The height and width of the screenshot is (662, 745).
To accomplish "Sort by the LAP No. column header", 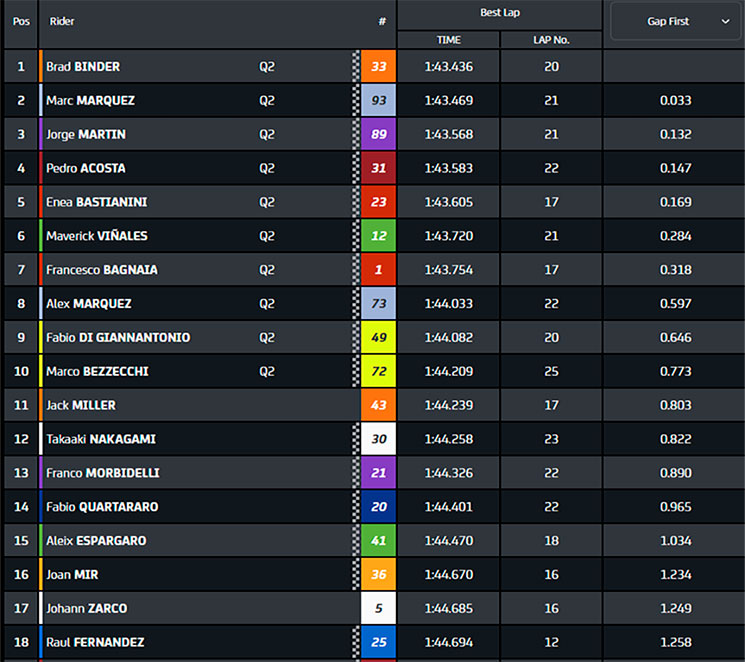I will 551,40.
